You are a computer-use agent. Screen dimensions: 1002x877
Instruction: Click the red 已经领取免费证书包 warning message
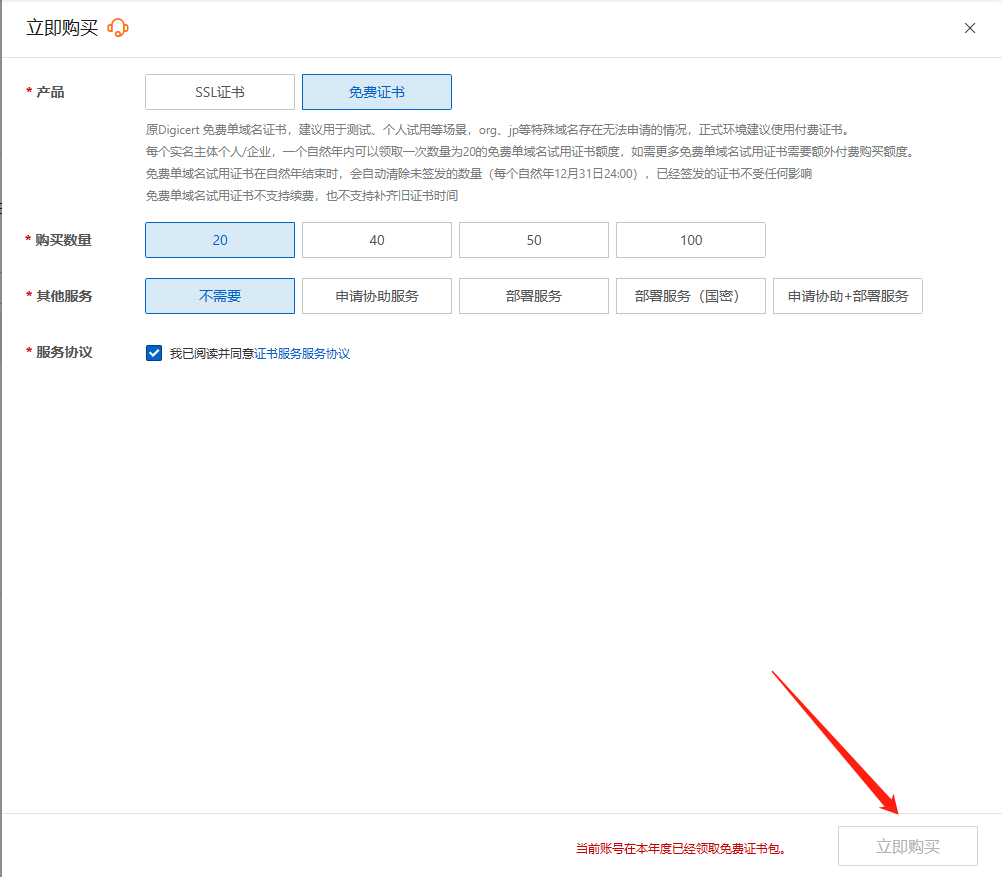click(x=680, y=848)
